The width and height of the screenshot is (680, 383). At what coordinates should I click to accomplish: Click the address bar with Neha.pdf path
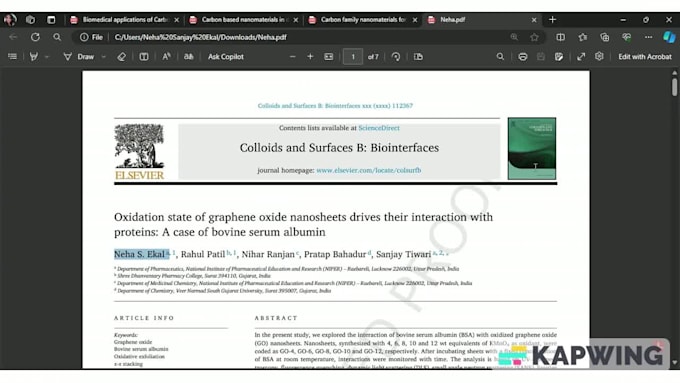[x=200, y=37]
